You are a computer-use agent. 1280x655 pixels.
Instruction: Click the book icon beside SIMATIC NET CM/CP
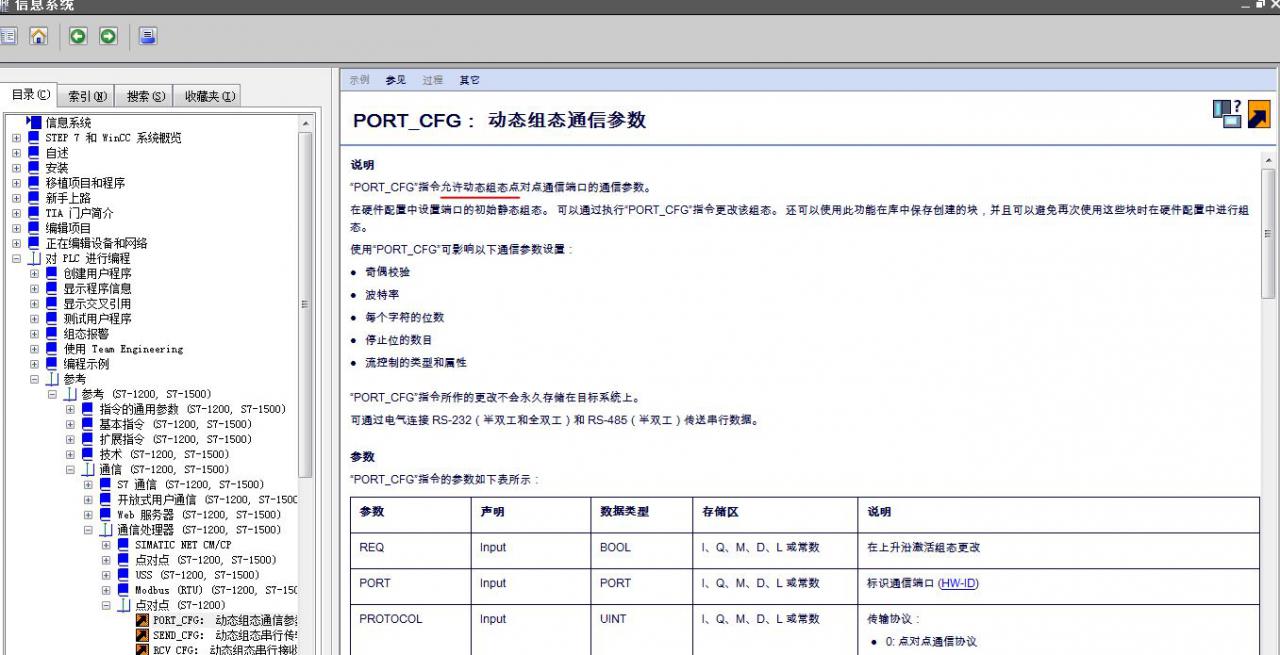point(124,545)
